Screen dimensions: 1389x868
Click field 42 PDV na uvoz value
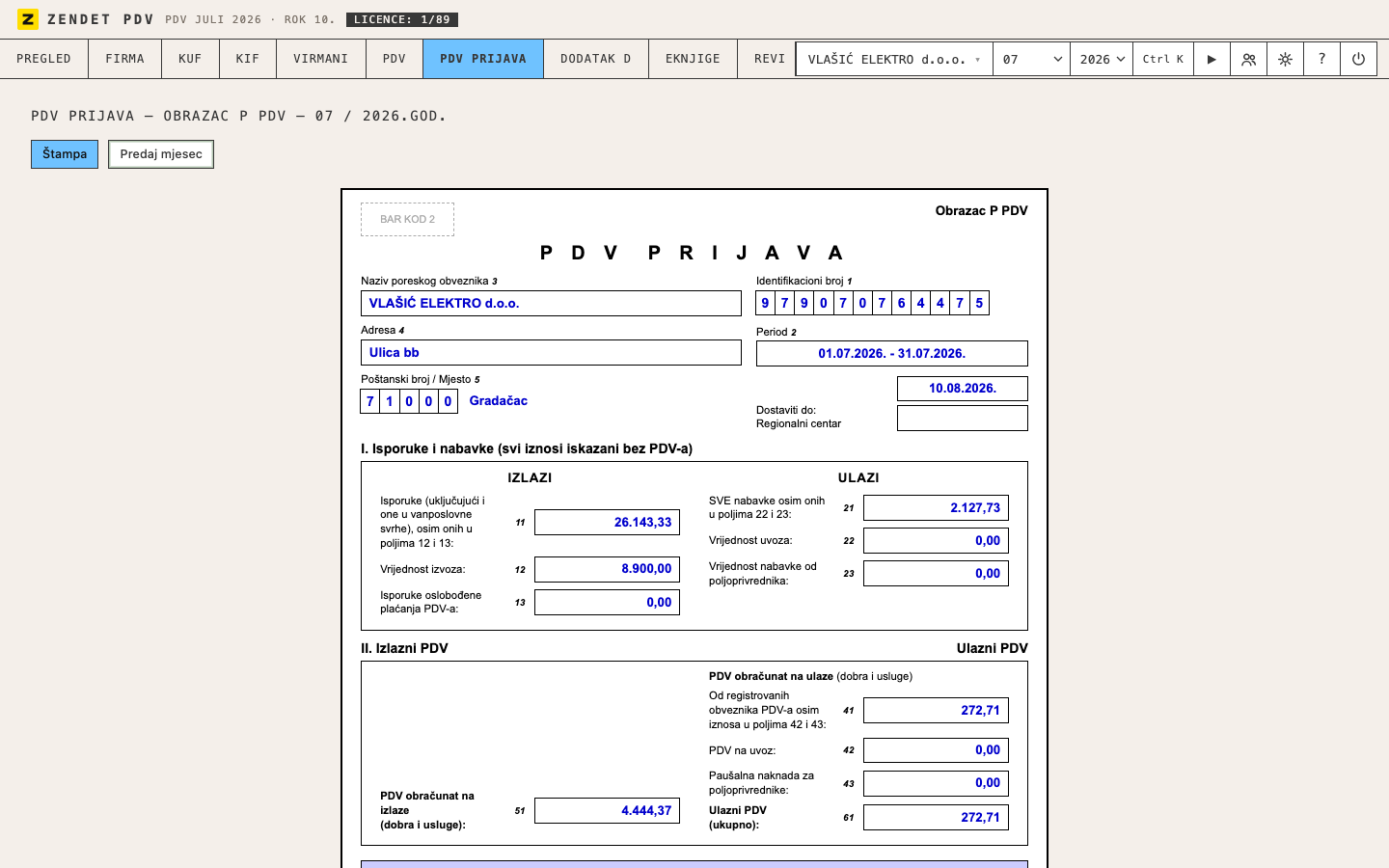tap(936, 749)
